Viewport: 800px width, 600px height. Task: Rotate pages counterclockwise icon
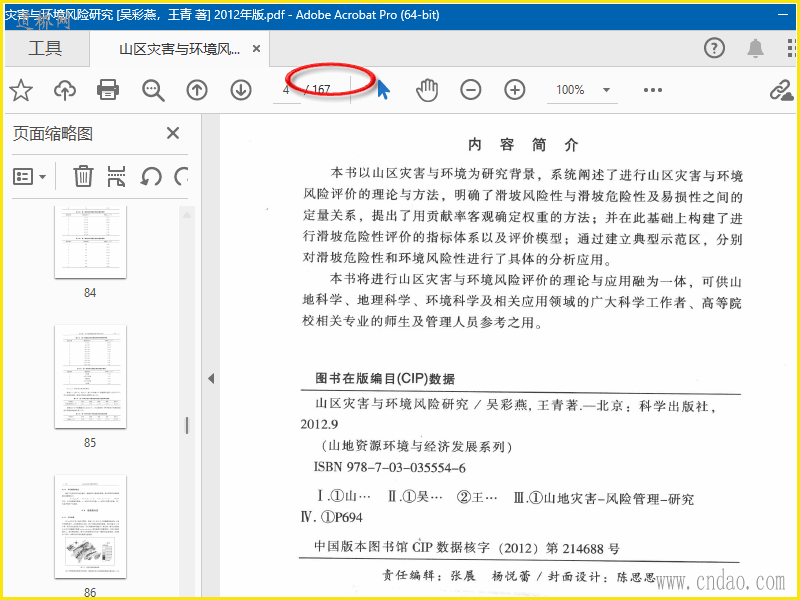[x=151, y=177]
